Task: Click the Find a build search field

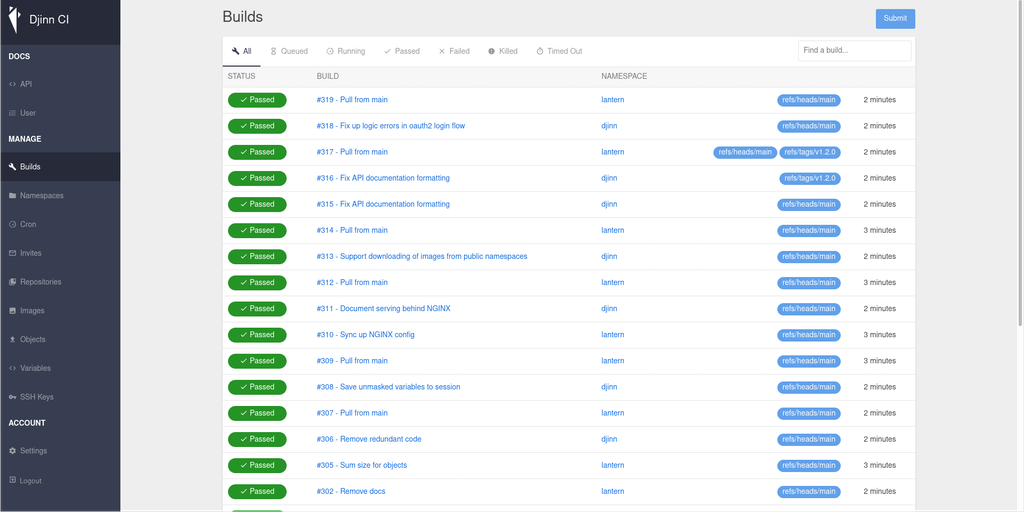Action: tap(854, 50)
